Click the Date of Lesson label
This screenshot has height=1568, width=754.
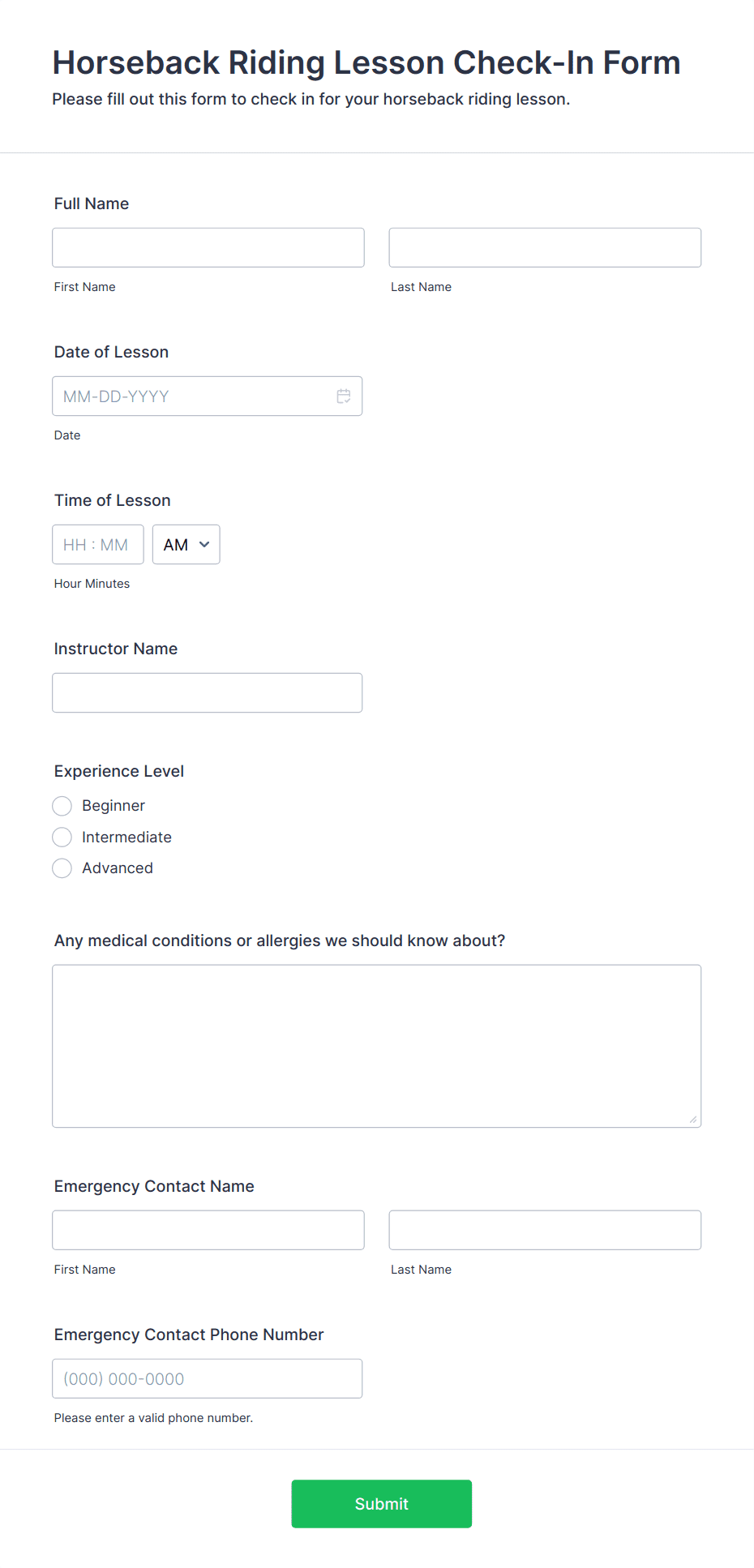pyautogui.click(x=112, y=352)
